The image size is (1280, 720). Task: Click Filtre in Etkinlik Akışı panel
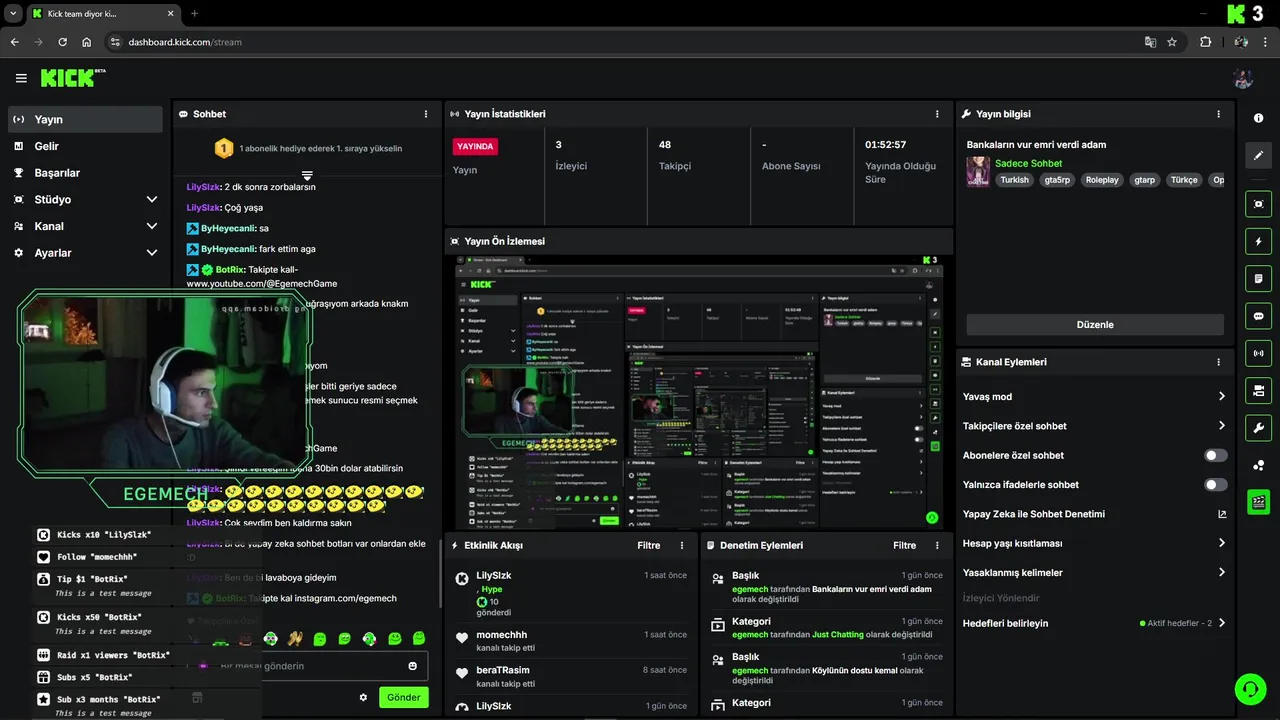coord(649,546)
